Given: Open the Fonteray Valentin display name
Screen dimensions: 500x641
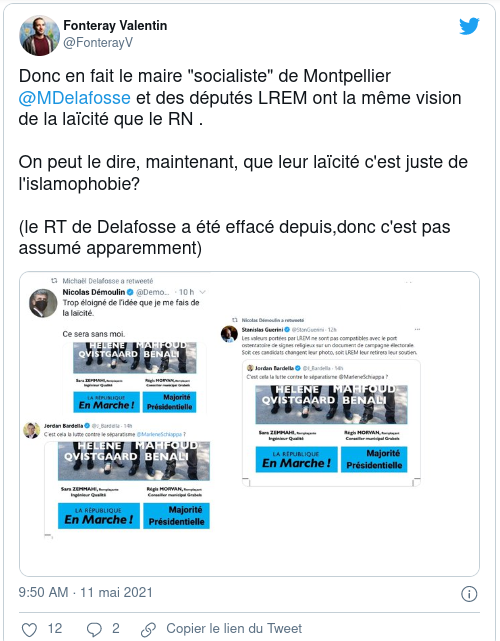Looking at the screenshot, I should tap(115, 25).
